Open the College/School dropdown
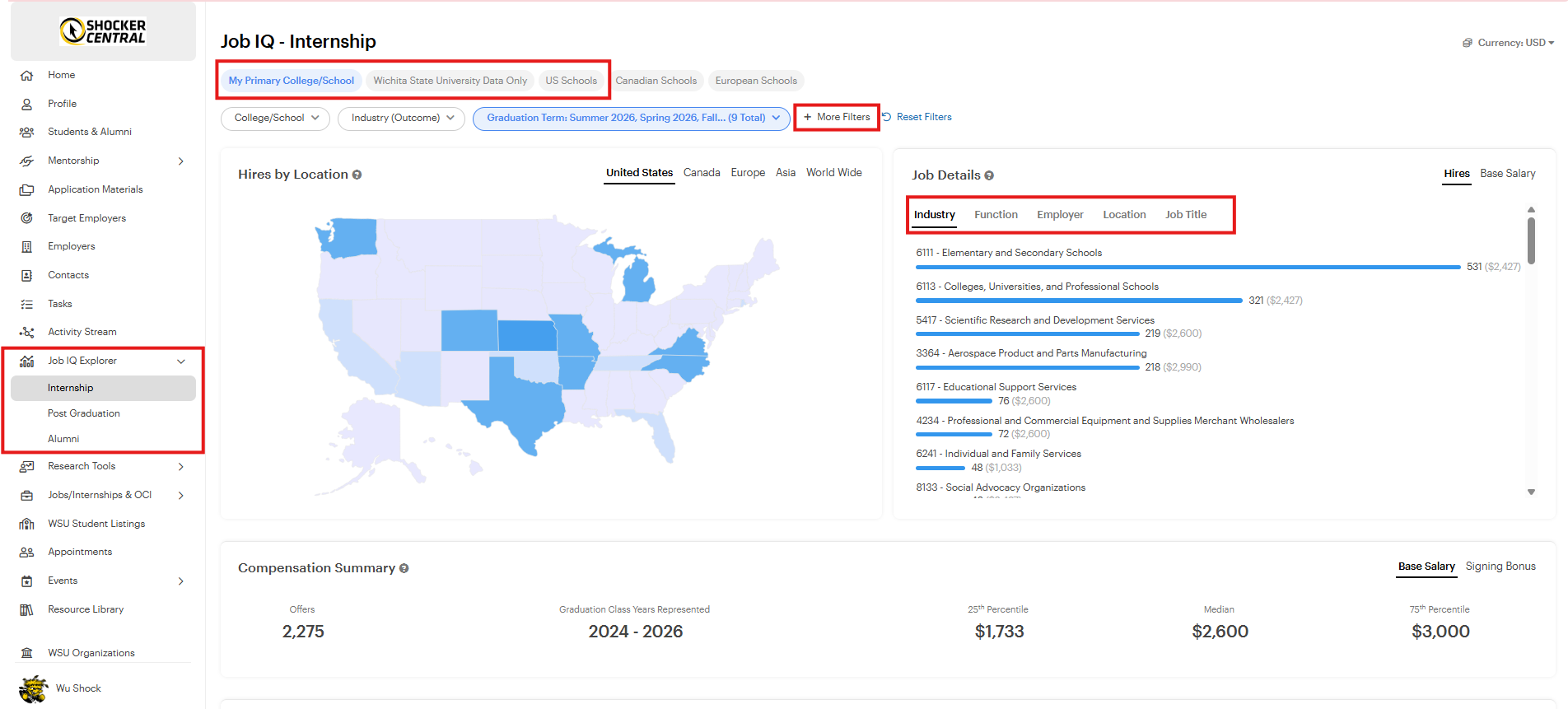 (x=275, y=119)
